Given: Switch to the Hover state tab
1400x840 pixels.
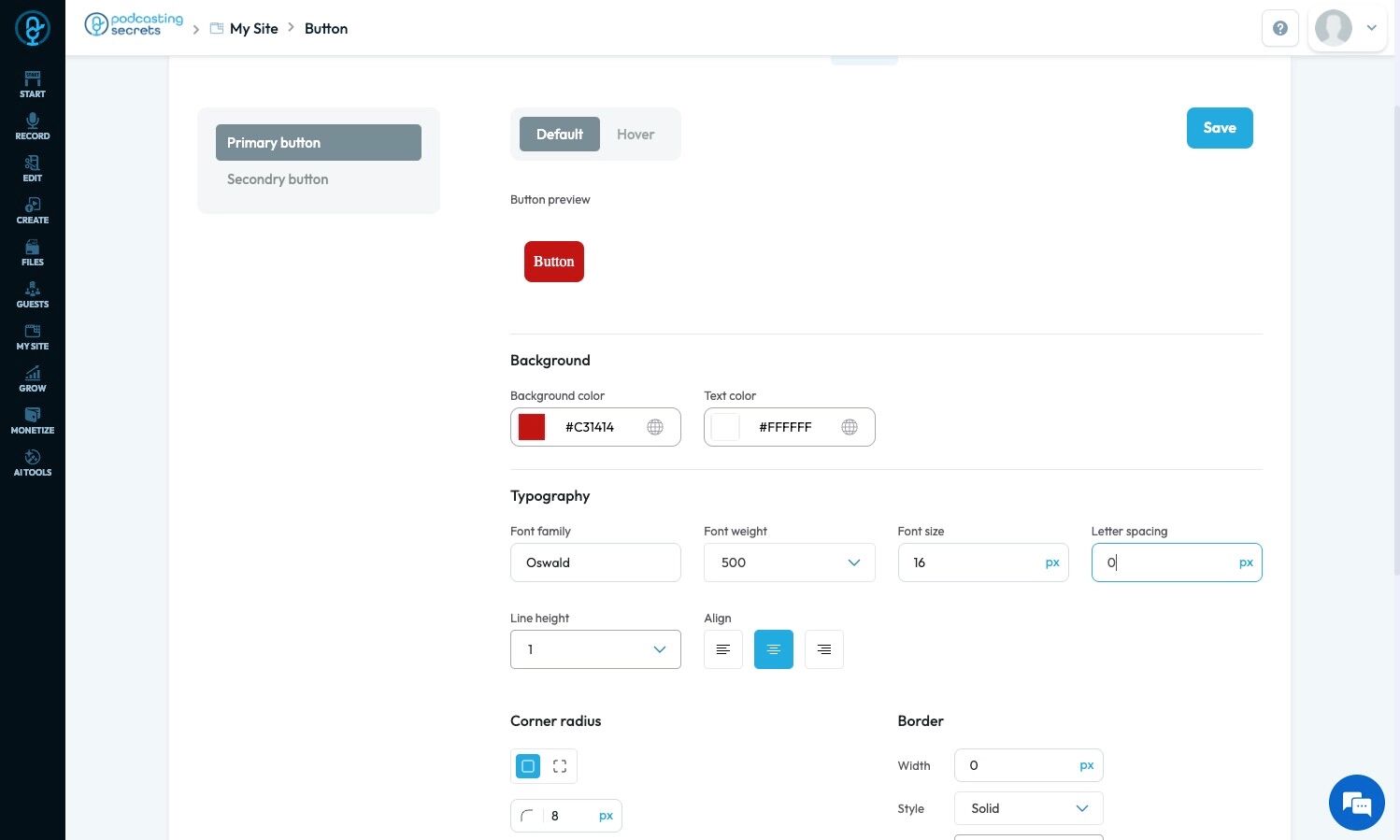Looking at the screenshot, I should pos(636,135).
